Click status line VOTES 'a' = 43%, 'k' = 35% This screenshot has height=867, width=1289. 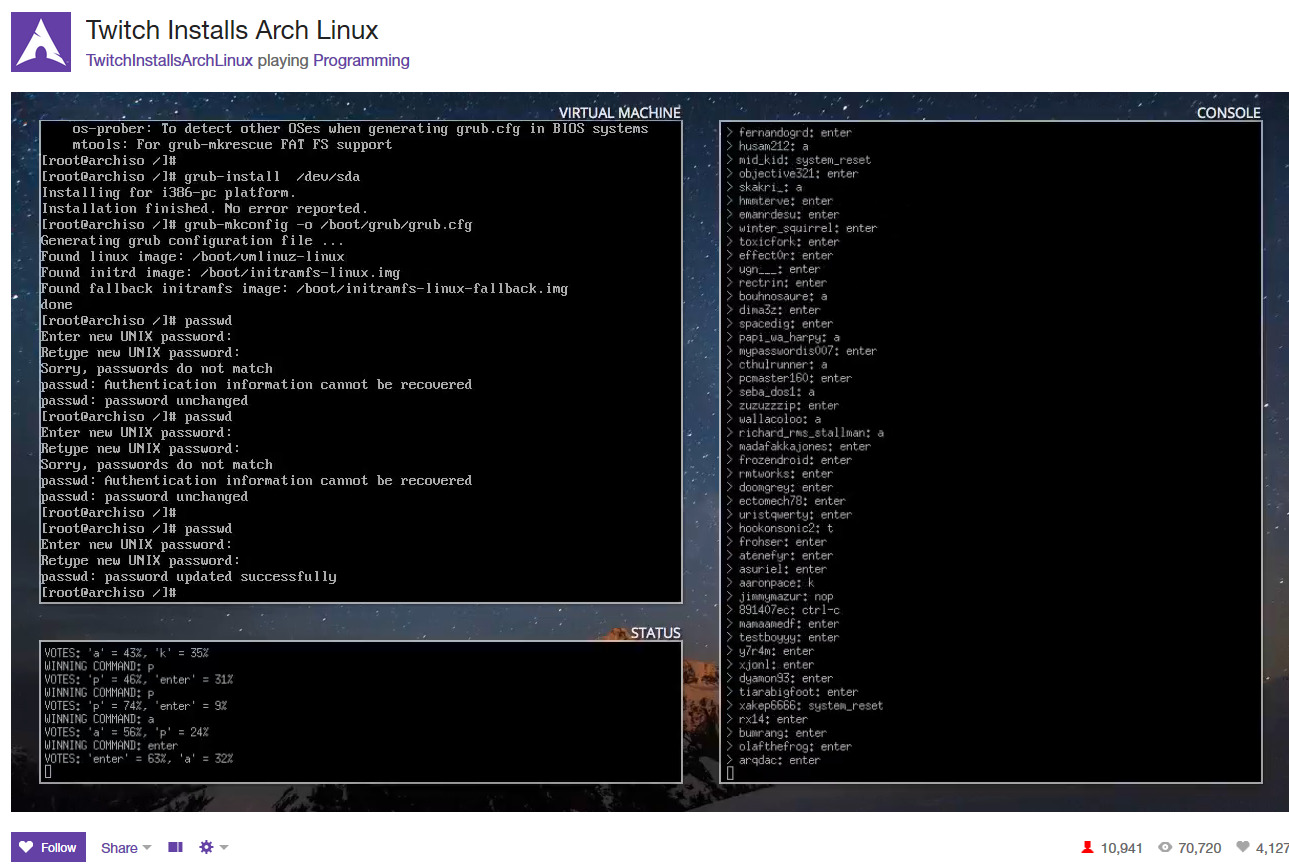click(126, 653)
